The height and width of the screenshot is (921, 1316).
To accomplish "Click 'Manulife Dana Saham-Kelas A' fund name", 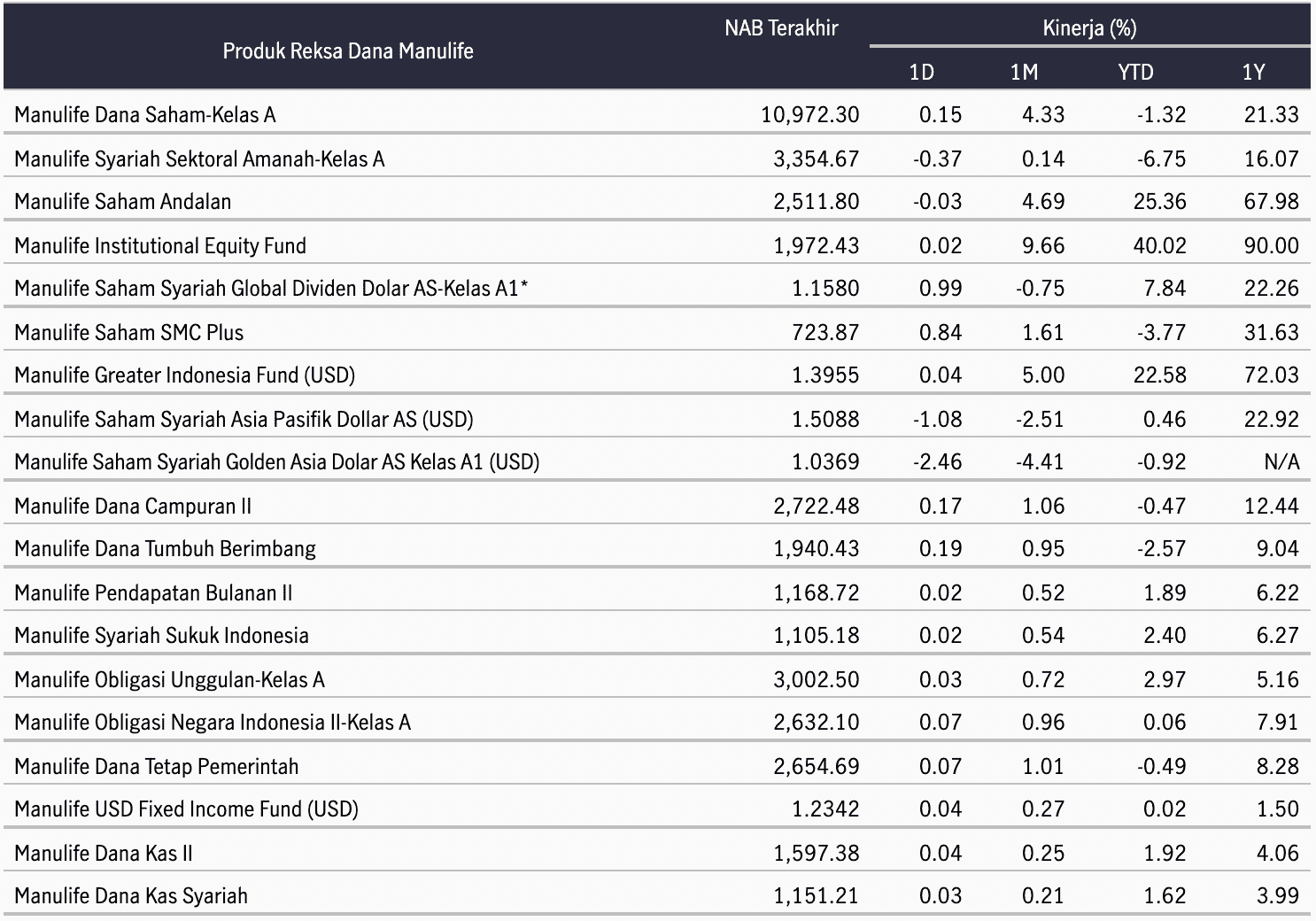I will (x=145, y=114).
